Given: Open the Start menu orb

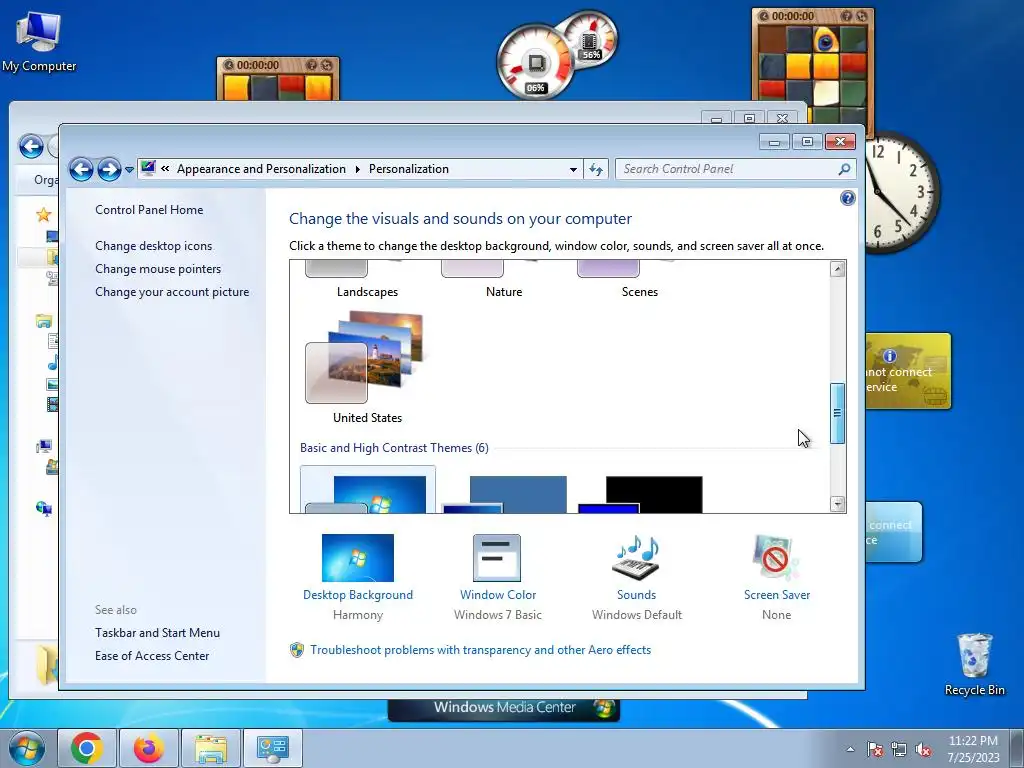Looking at the screenshot, I should click(x=27, y=748).
